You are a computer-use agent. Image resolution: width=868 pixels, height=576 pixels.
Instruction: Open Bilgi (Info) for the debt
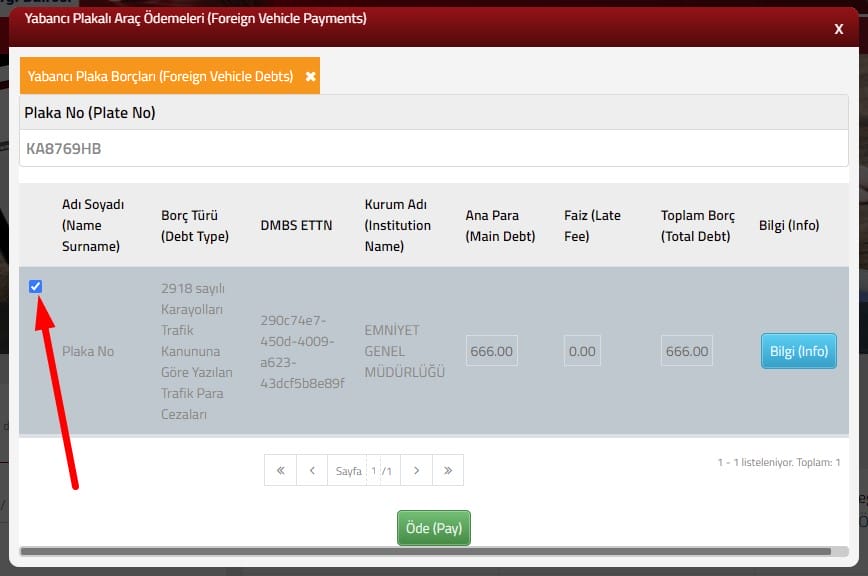(x=798, y=351)
